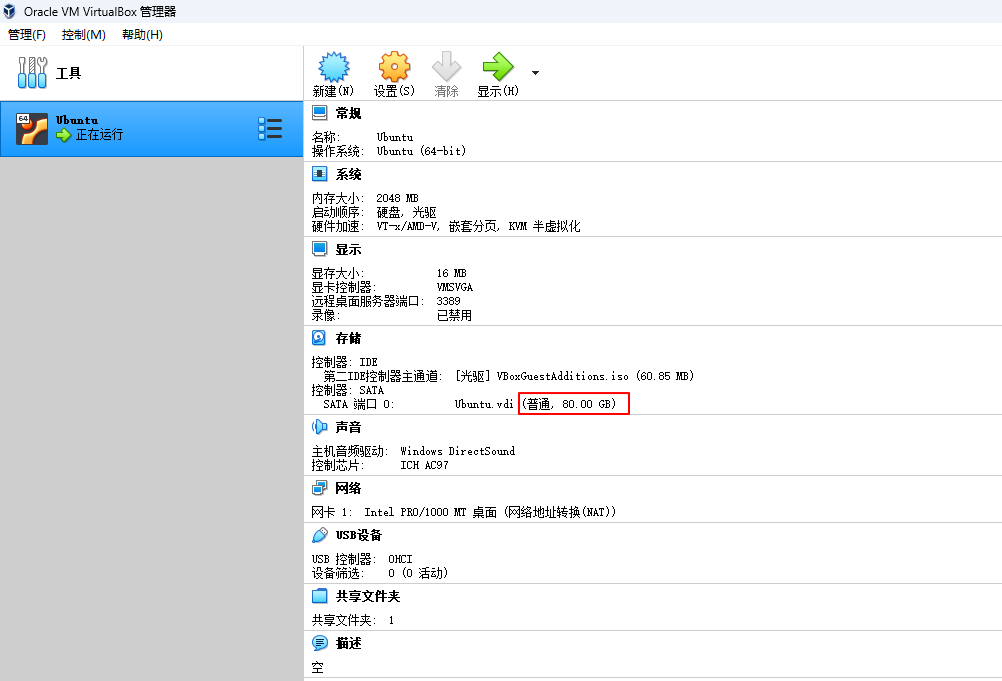Open the 系统 section header link
This screenshot has width=1002, height=681.
(x=349, y=174)
